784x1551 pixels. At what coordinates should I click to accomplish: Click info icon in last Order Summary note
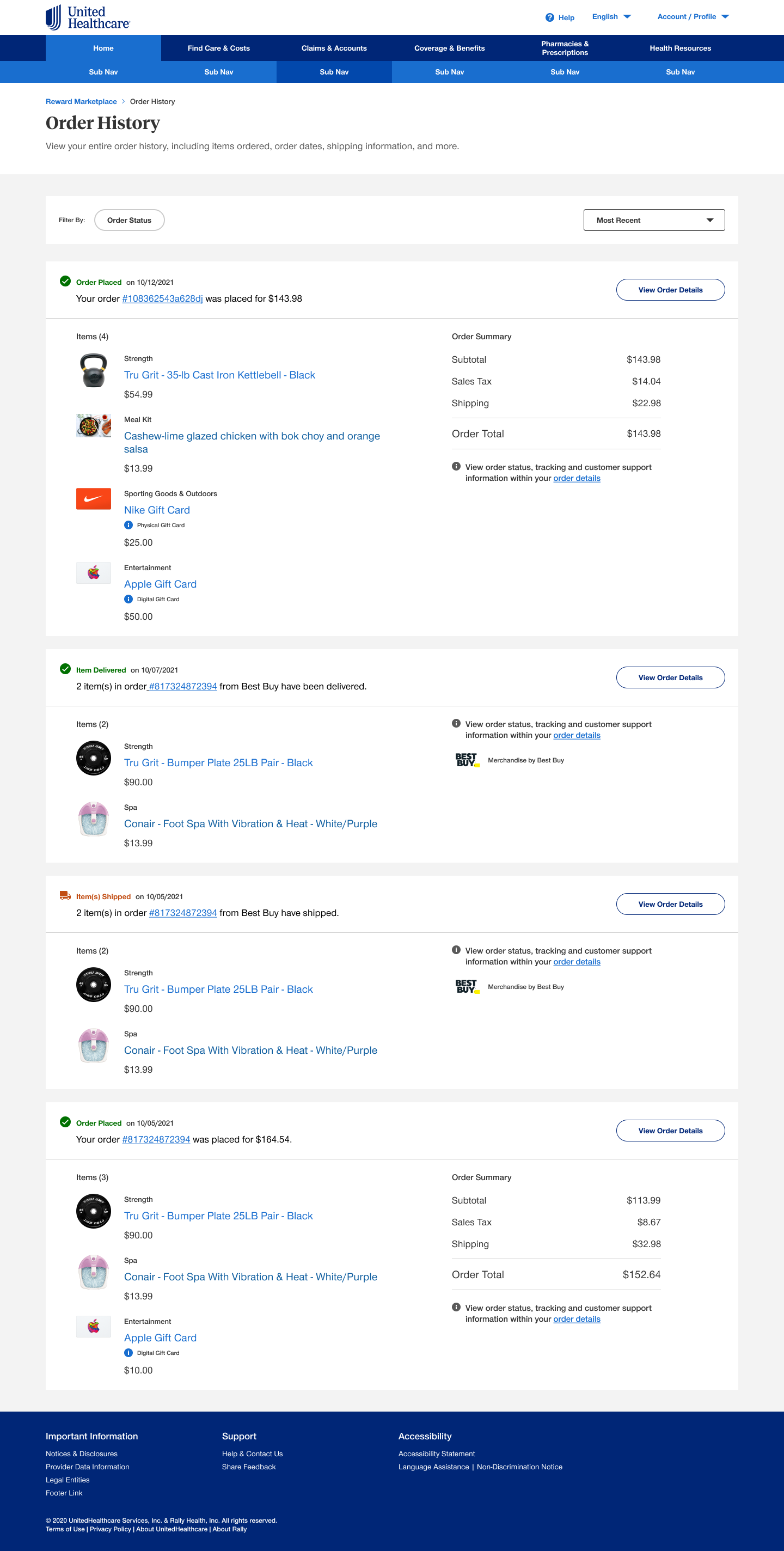coord(456,1307)
